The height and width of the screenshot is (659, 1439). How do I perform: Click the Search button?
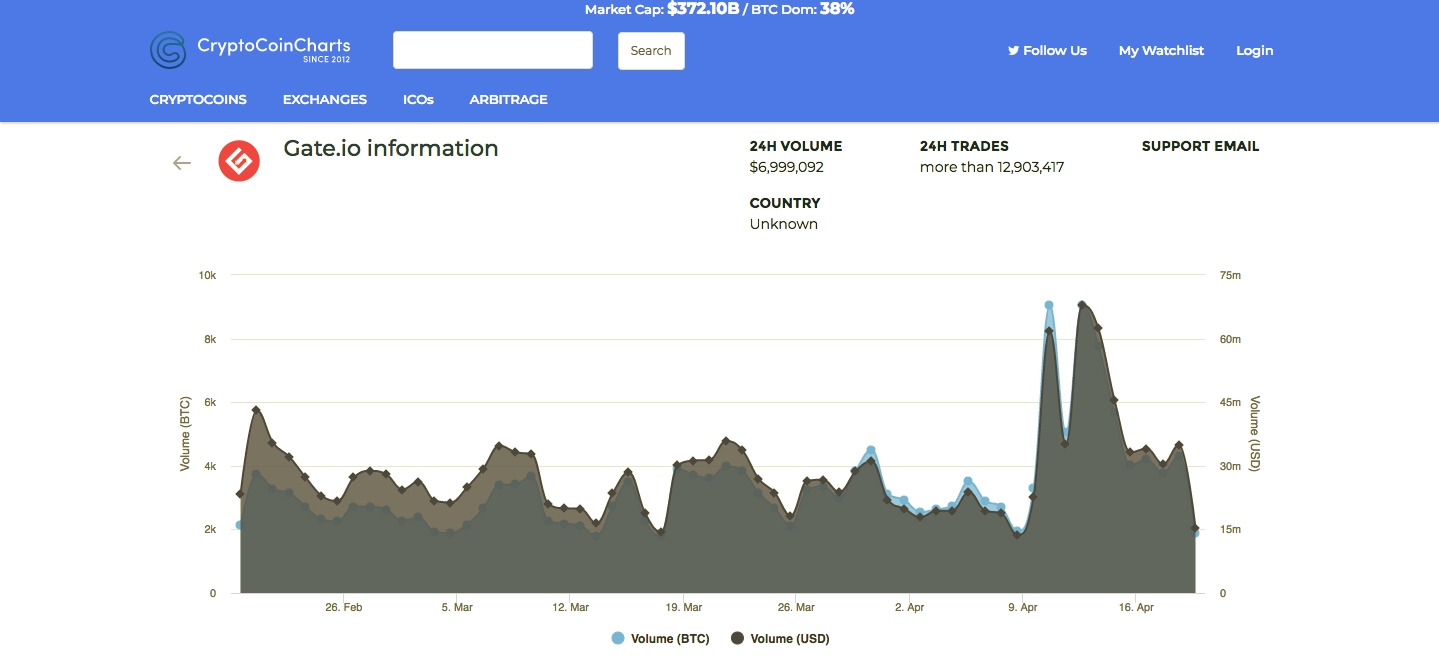click(651, 51)
